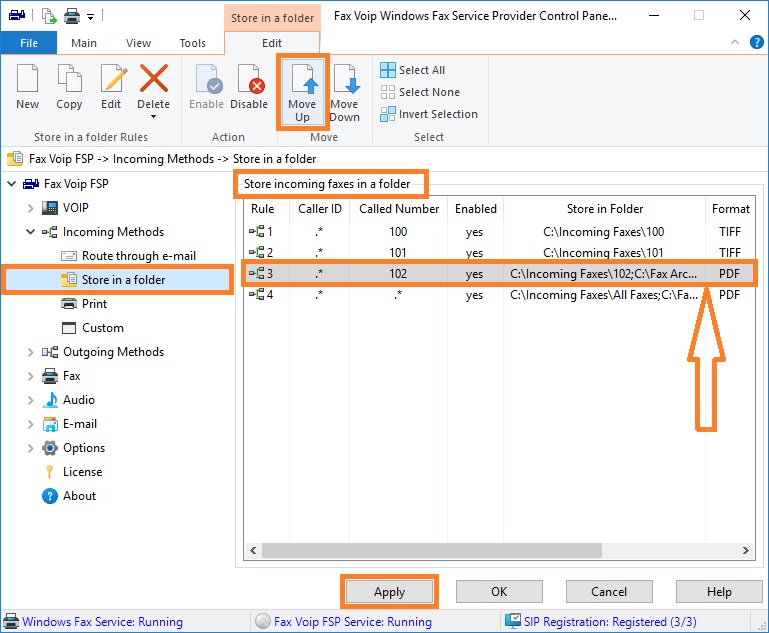Expand the E-mail tree node
This screenshot has height=633, width=769.
(x=30, y=424)
